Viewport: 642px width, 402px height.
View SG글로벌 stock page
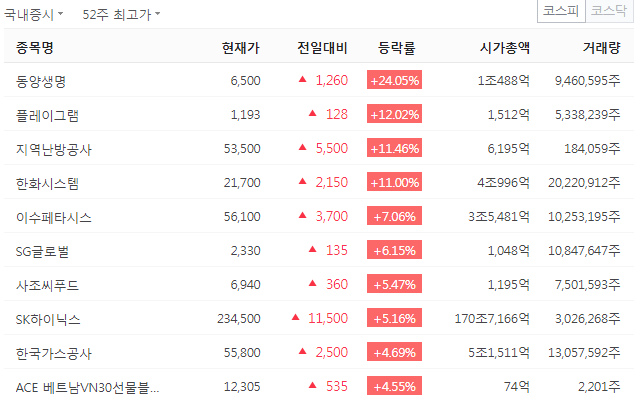[x=43, y=251]
